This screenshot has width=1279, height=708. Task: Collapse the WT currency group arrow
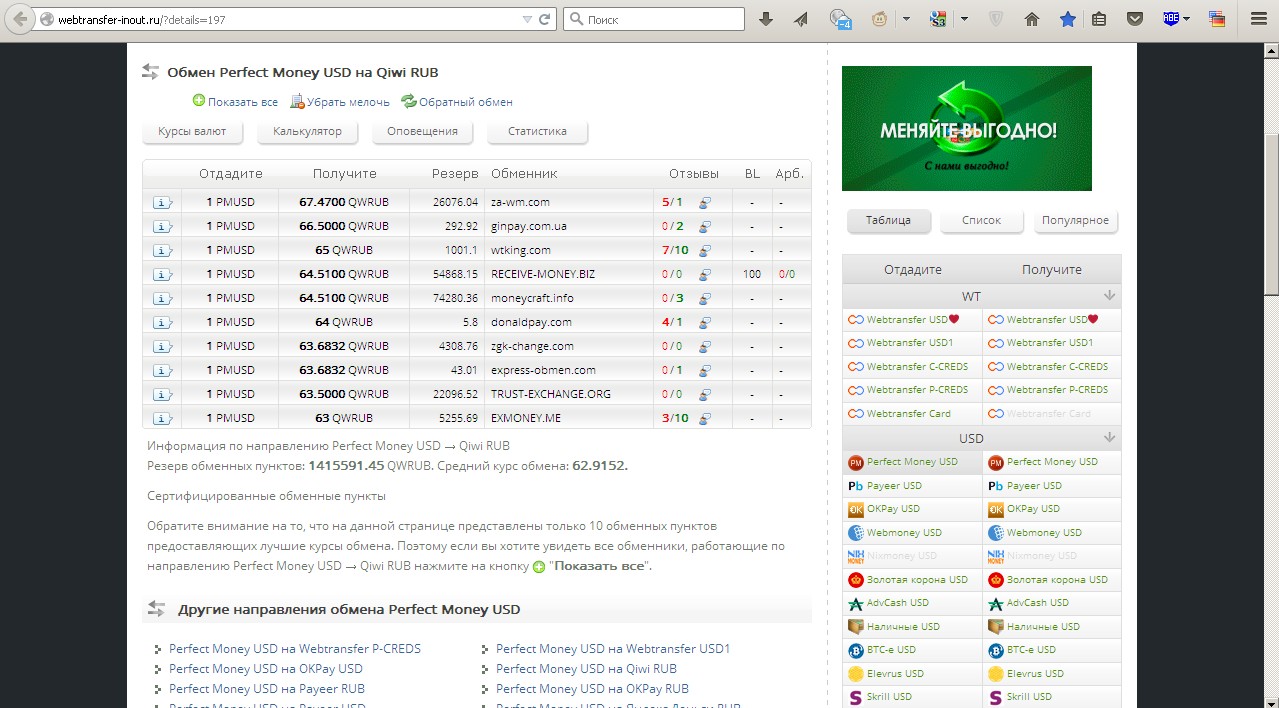click(1109, 296)
